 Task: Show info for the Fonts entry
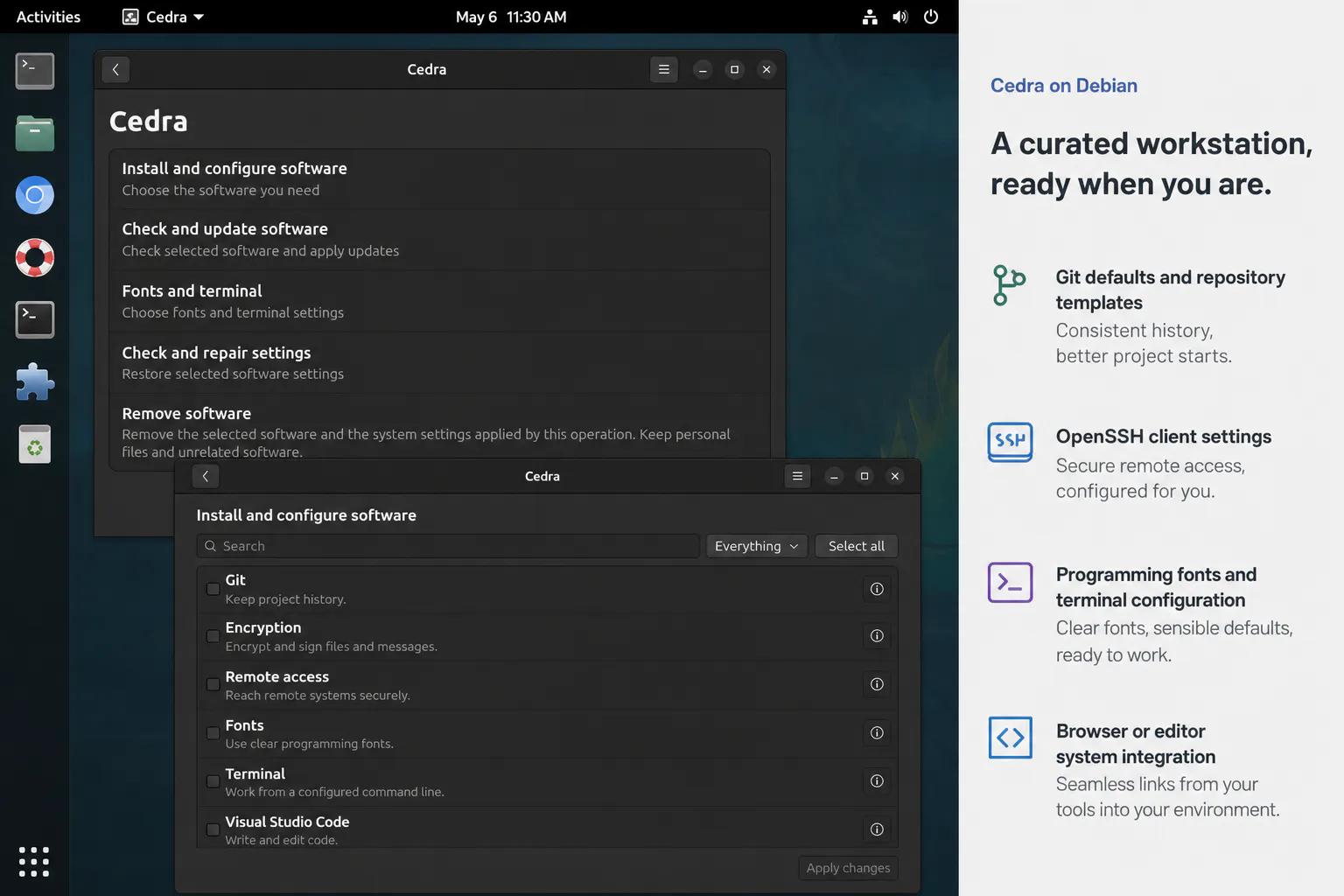[877, 733]
